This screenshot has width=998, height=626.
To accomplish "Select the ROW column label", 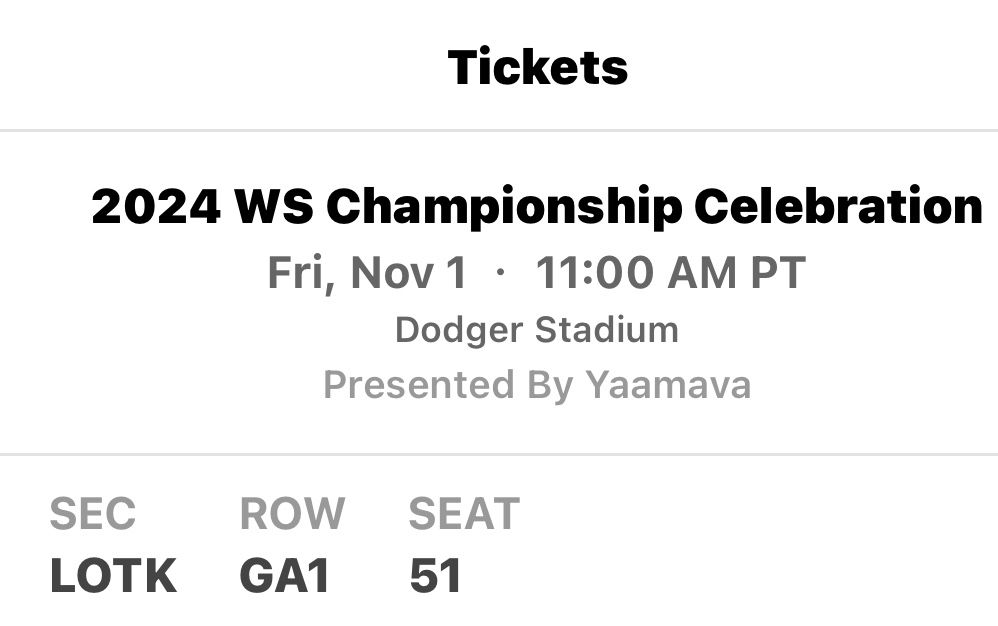I will coord(291,514).
